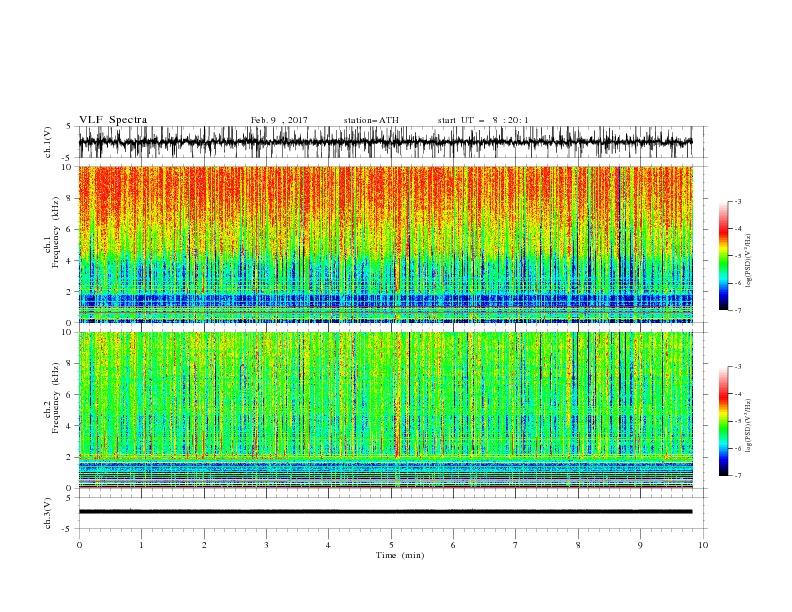Click the ch.3 voltage trace line
This screenshot has width=792, height=612.
click(385, 512)
